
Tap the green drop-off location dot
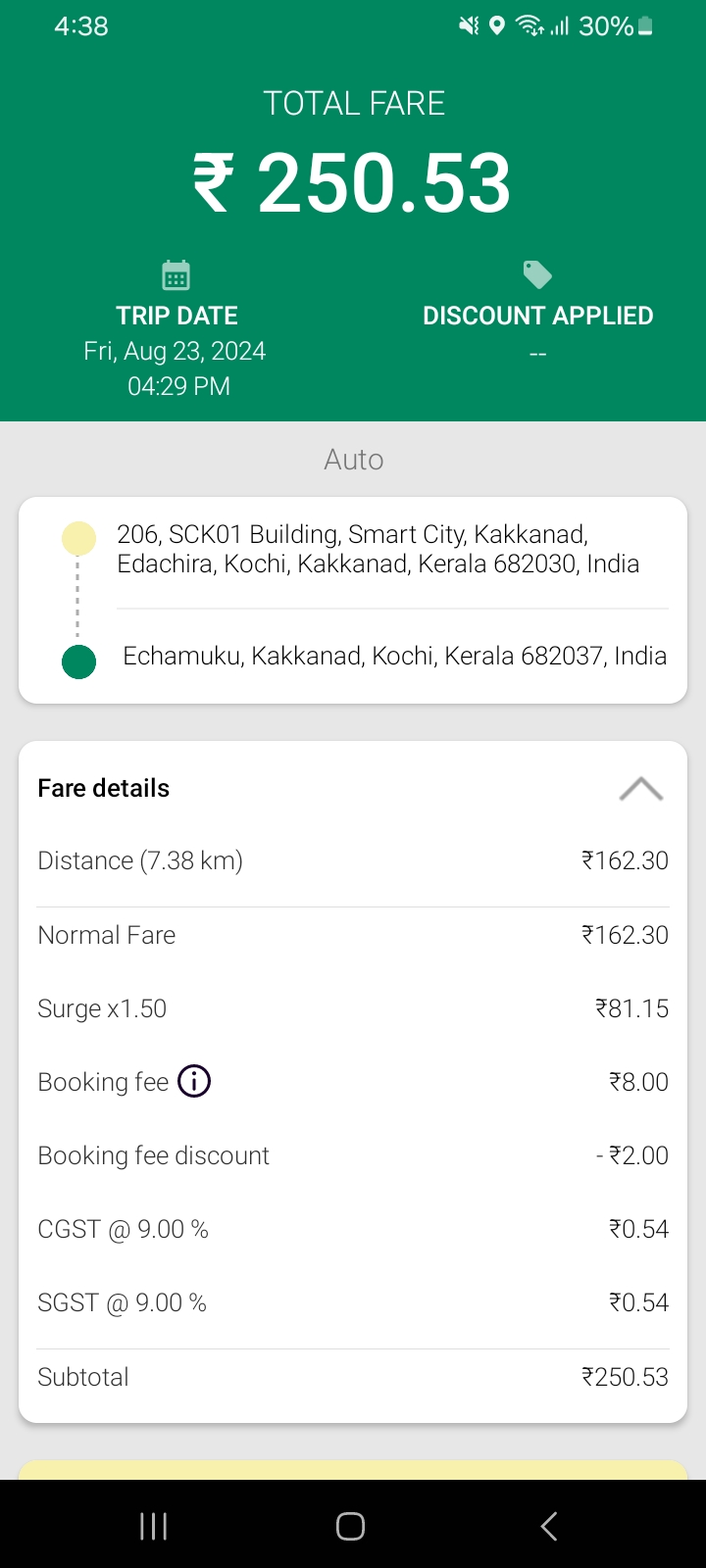78,661
